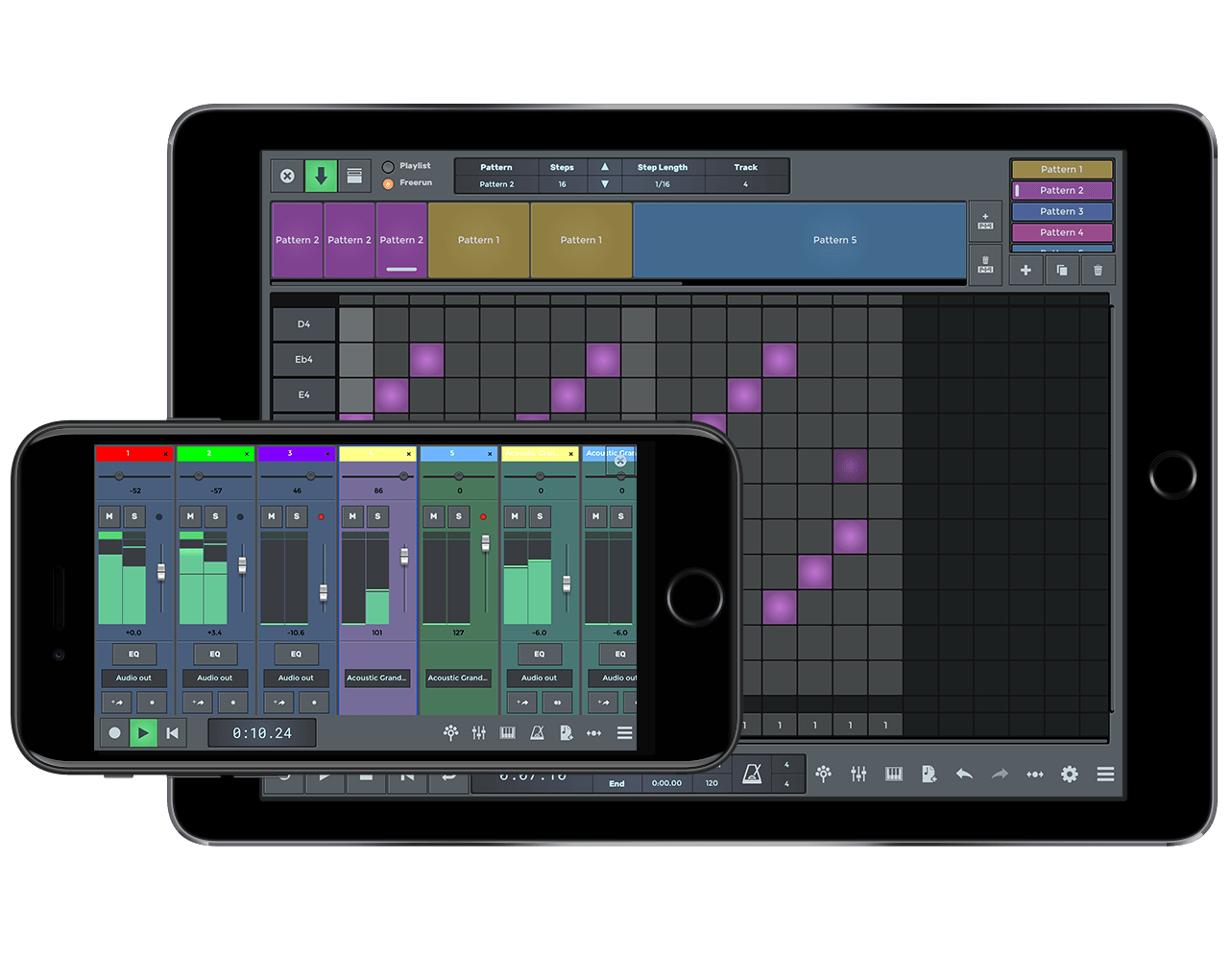Screen dimensions: 1232x978
Task: Open channel 3 Audio out selector on phone
Action: [296, 678]
